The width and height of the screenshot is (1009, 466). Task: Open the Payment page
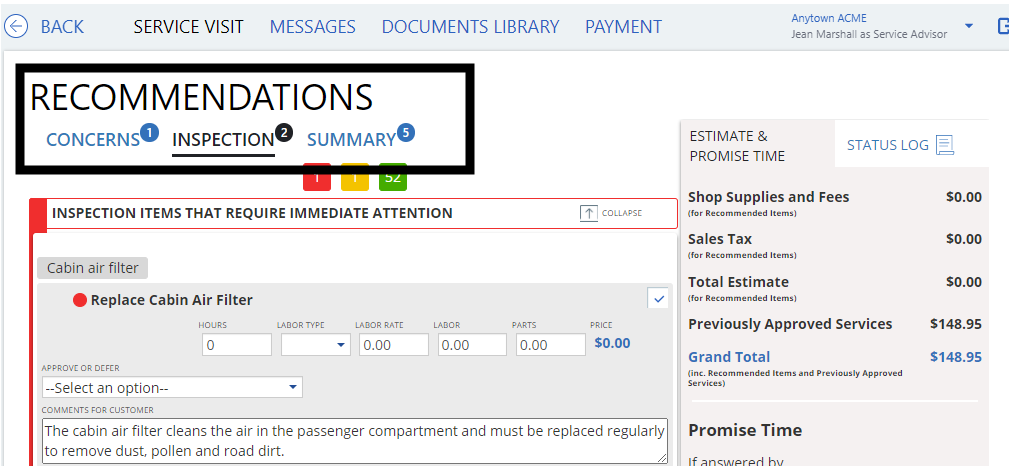[x=623, y=27]
